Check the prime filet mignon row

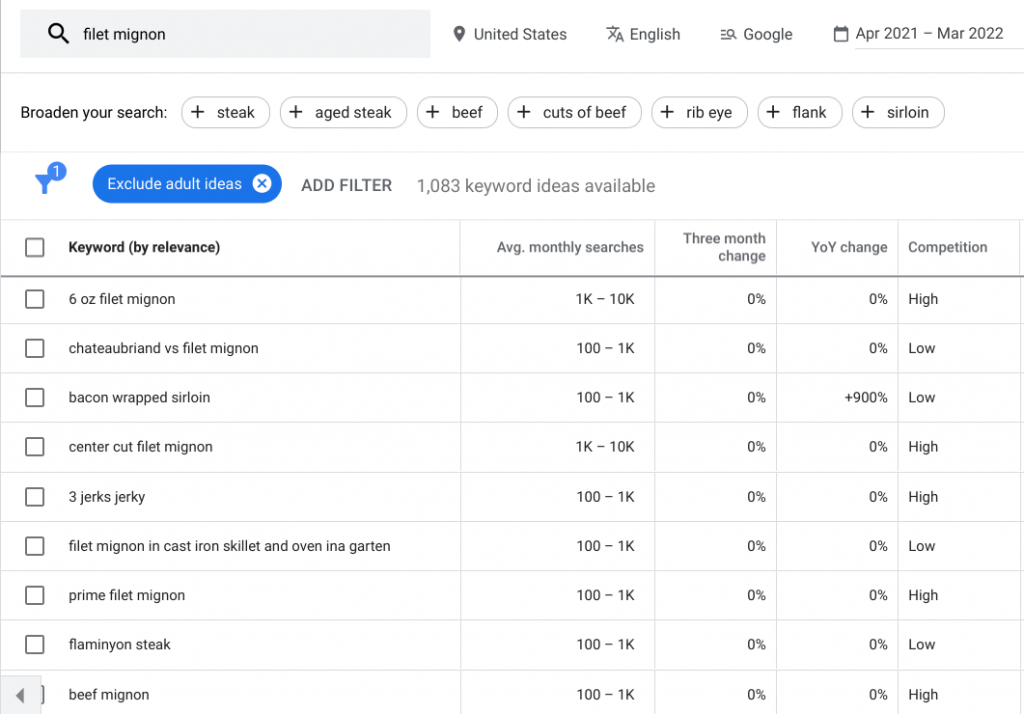pyautogui.click(x=35, y=595)
